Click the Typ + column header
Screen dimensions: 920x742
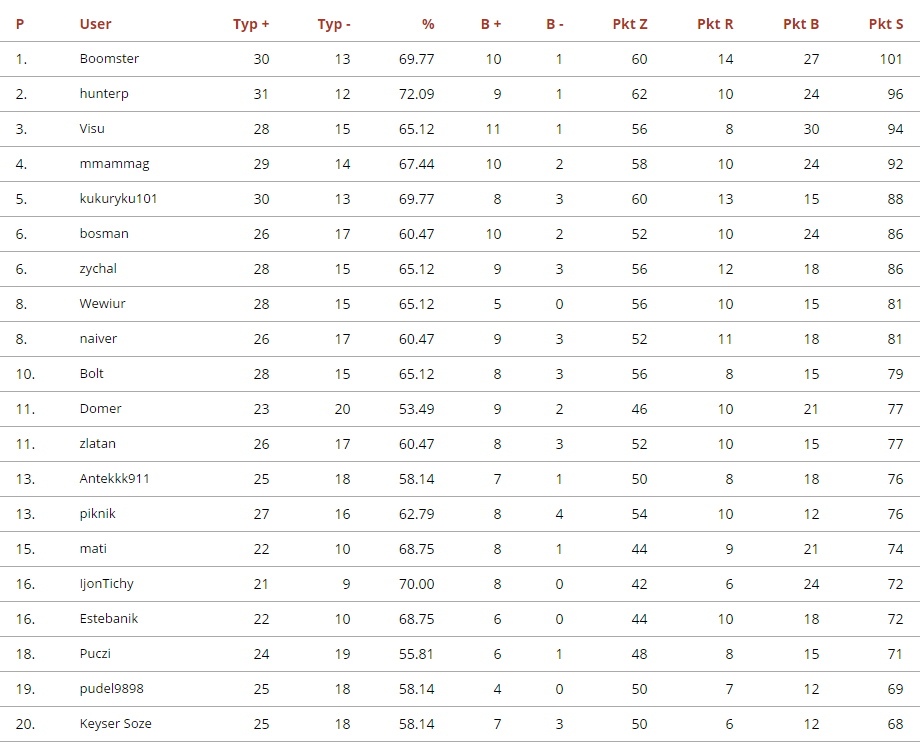[x=251, y=24]
